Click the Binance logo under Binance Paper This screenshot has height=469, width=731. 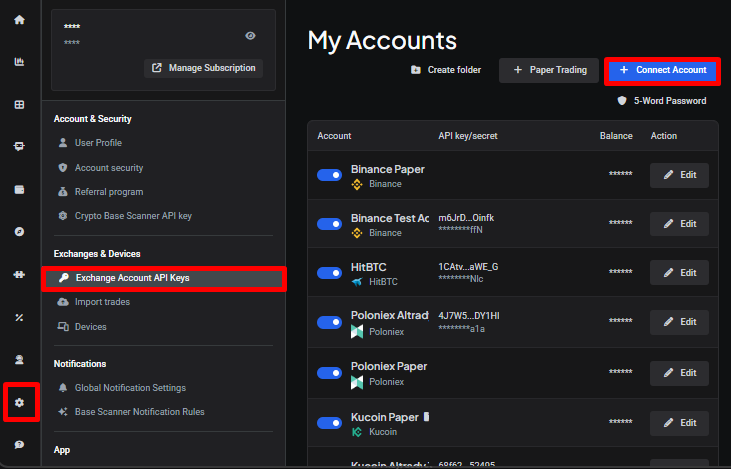click(x=357, y=185)
